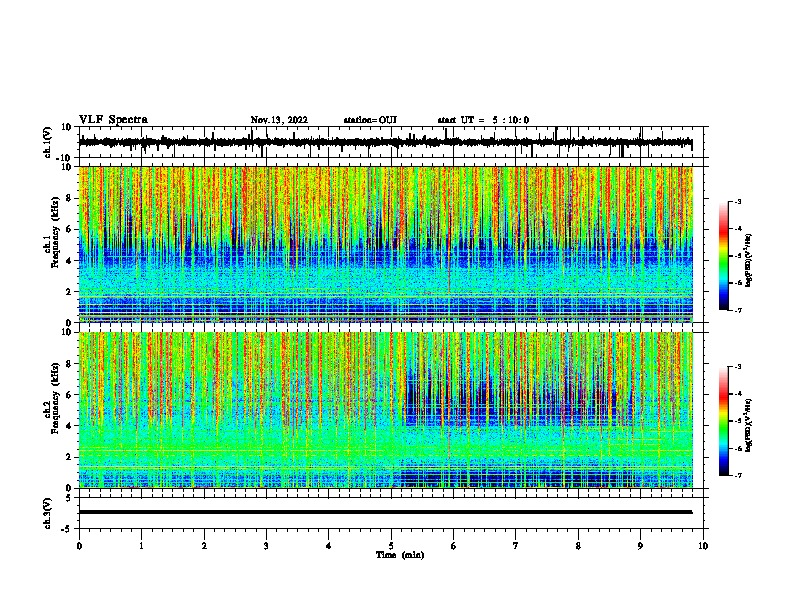Click the 8 kHz tick on ch.2 frequency axis

[69, 364]
